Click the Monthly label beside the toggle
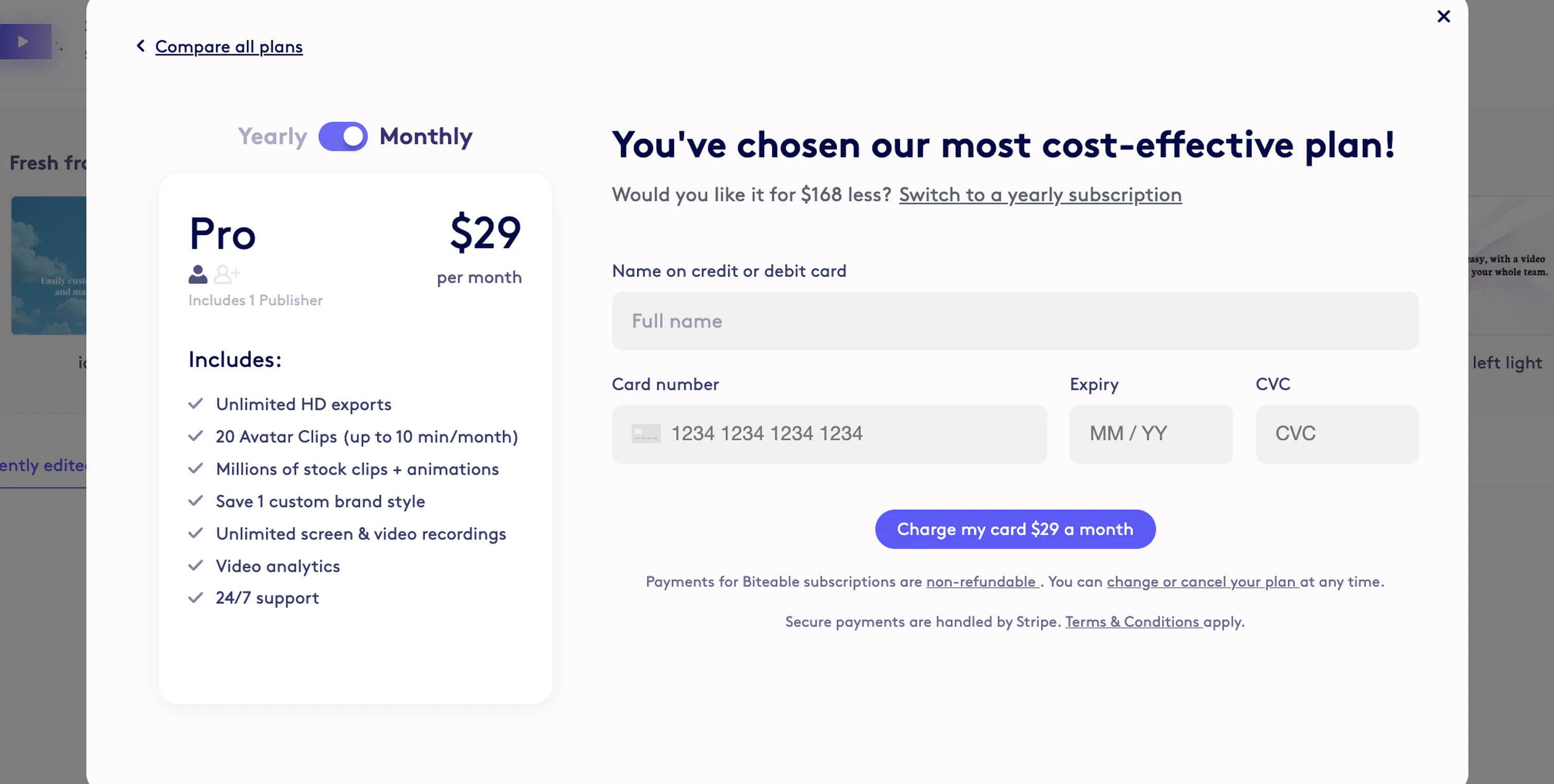This screenshot has width=1554, height=784. [x=425, y=136]
